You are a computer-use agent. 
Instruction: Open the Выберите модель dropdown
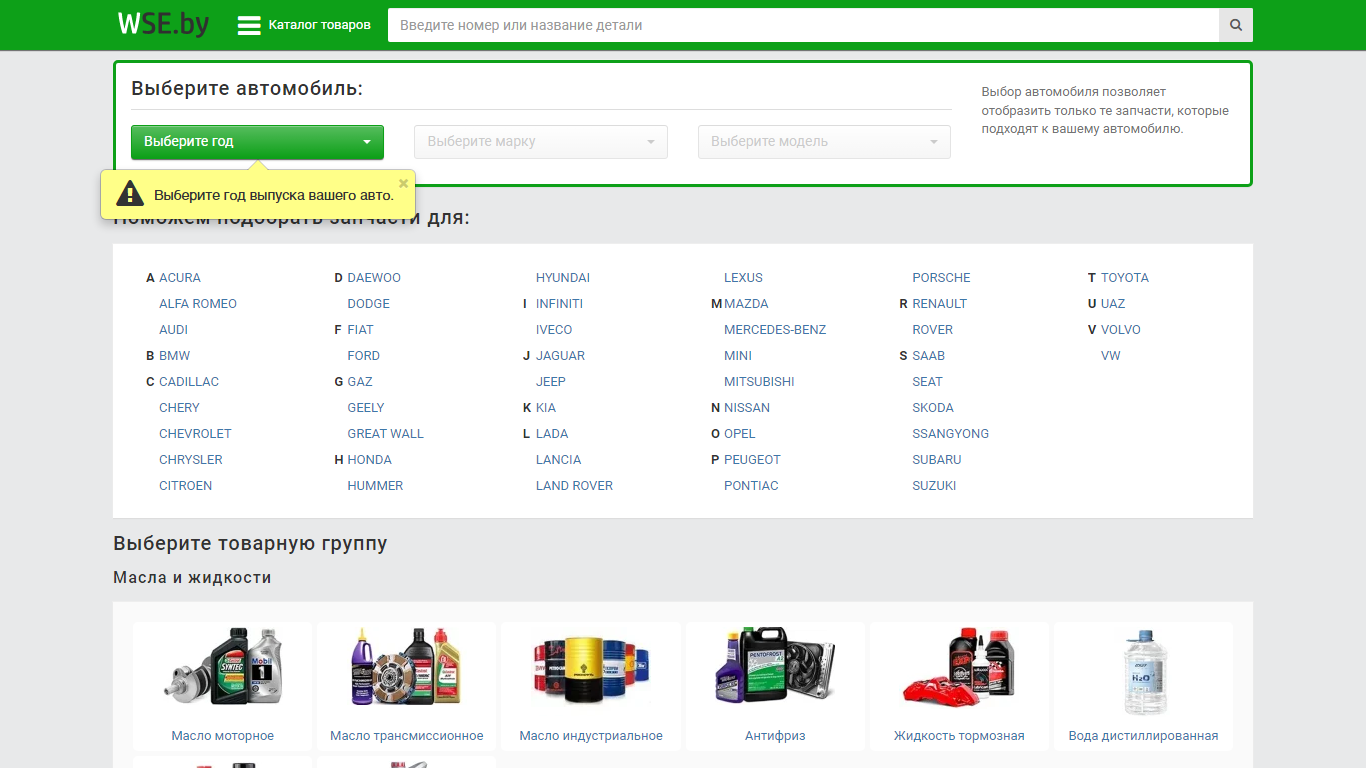coord(824,142)
